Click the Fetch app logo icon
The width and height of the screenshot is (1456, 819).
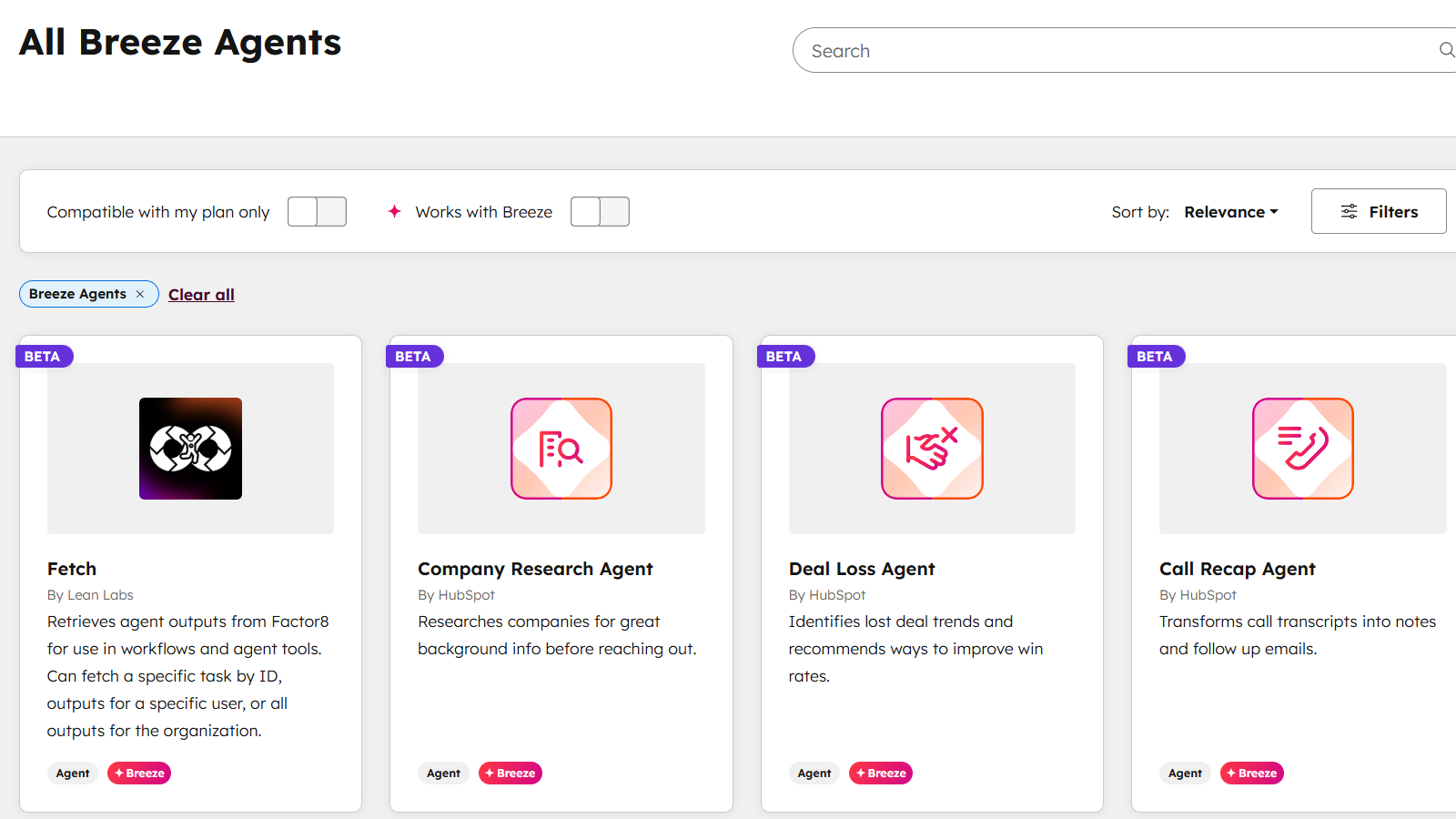coord(190,449)
